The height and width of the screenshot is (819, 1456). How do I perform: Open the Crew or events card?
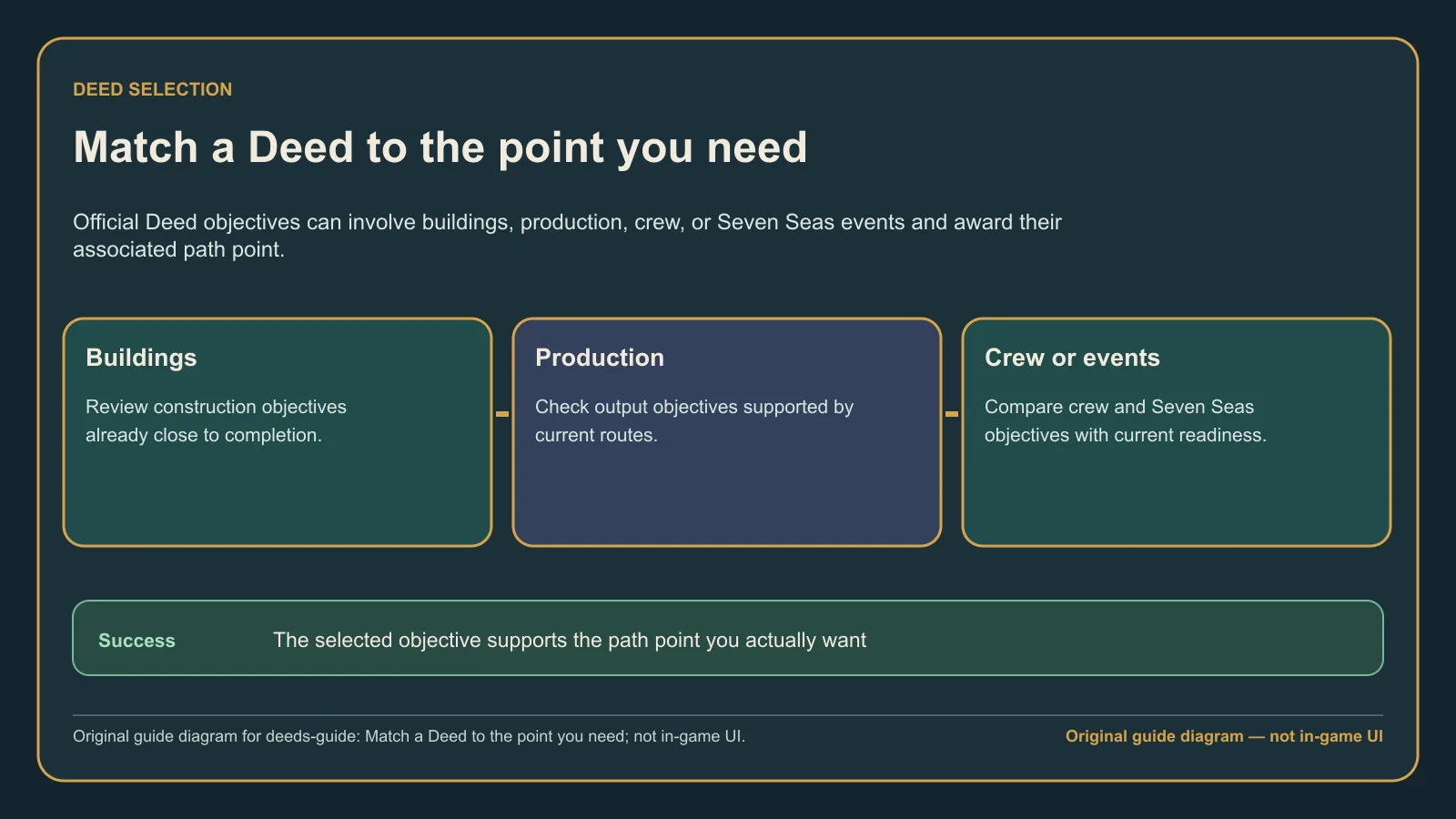[1177, 432]
